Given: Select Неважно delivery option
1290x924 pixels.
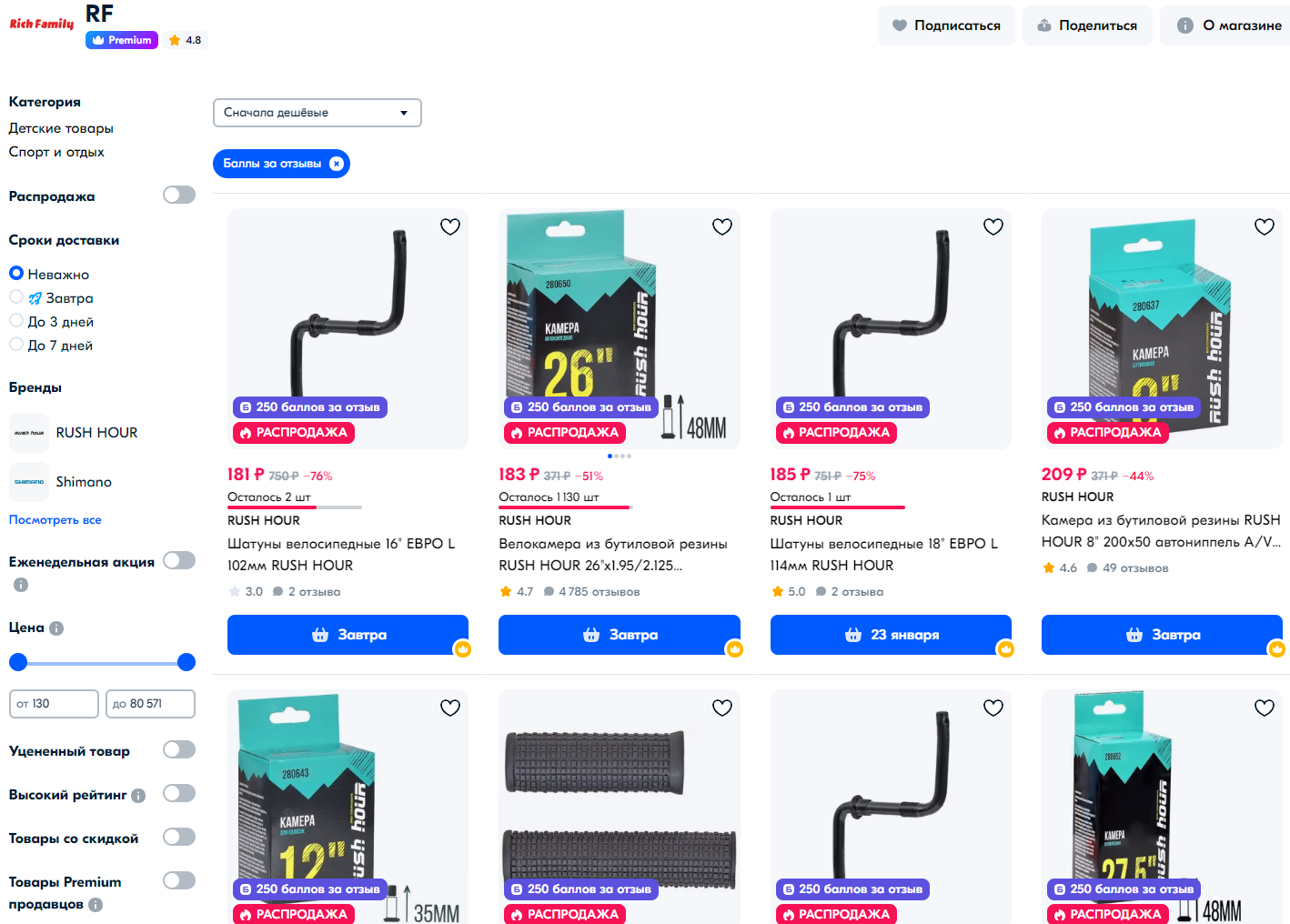Looking at the screenshot, I should 16,273.
